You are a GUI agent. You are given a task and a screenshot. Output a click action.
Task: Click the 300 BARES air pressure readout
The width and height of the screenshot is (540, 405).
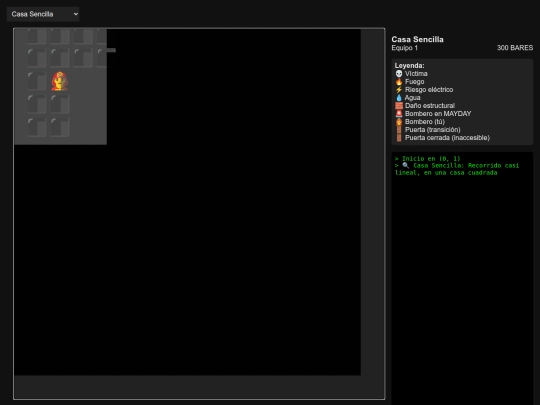pos(515,48)
